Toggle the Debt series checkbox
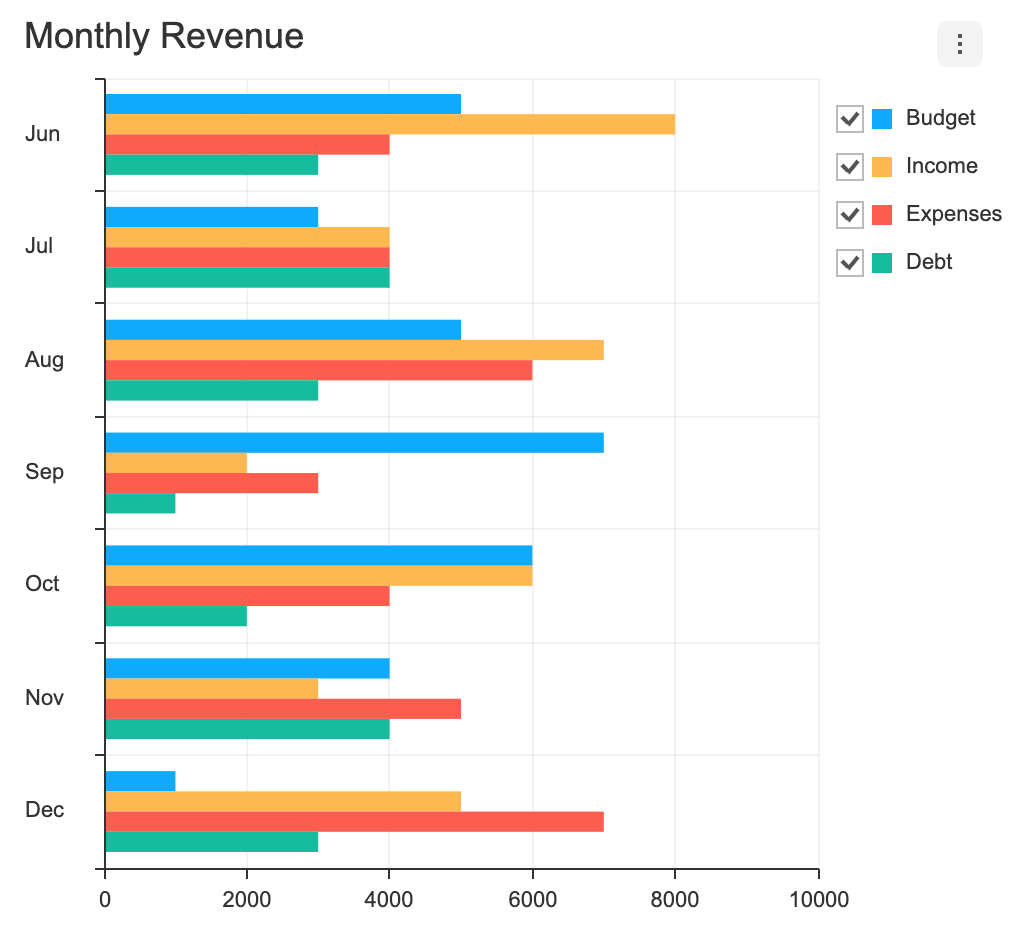 (849, 262)
